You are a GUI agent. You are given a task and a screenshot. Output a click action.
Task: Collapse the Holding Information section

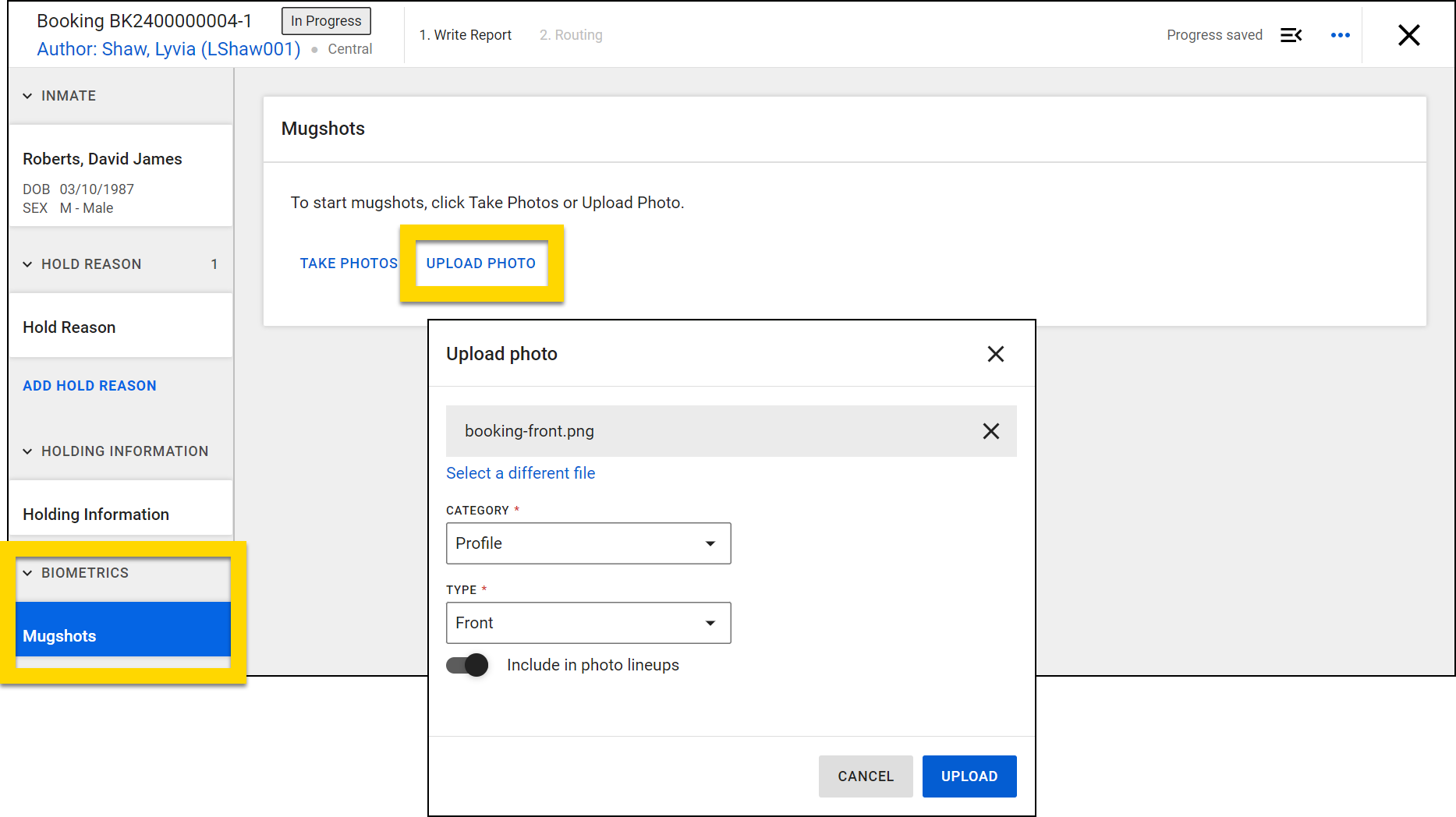[28, 451]
